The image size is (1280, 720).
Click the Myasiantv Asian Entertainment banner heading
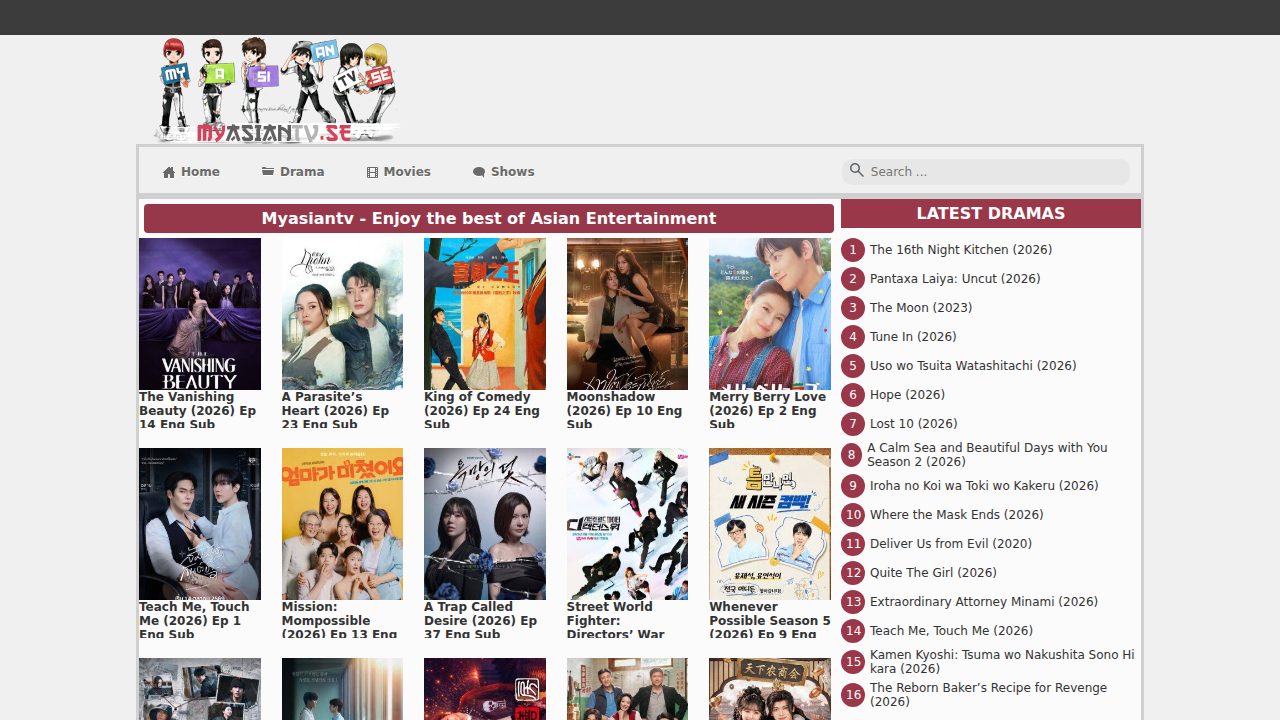point(489,219)
